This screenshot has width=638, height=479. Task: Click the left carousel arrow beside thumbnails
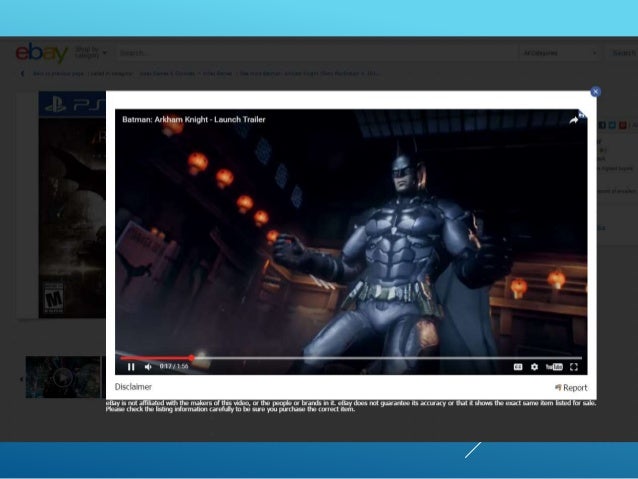tap(22, 379)
